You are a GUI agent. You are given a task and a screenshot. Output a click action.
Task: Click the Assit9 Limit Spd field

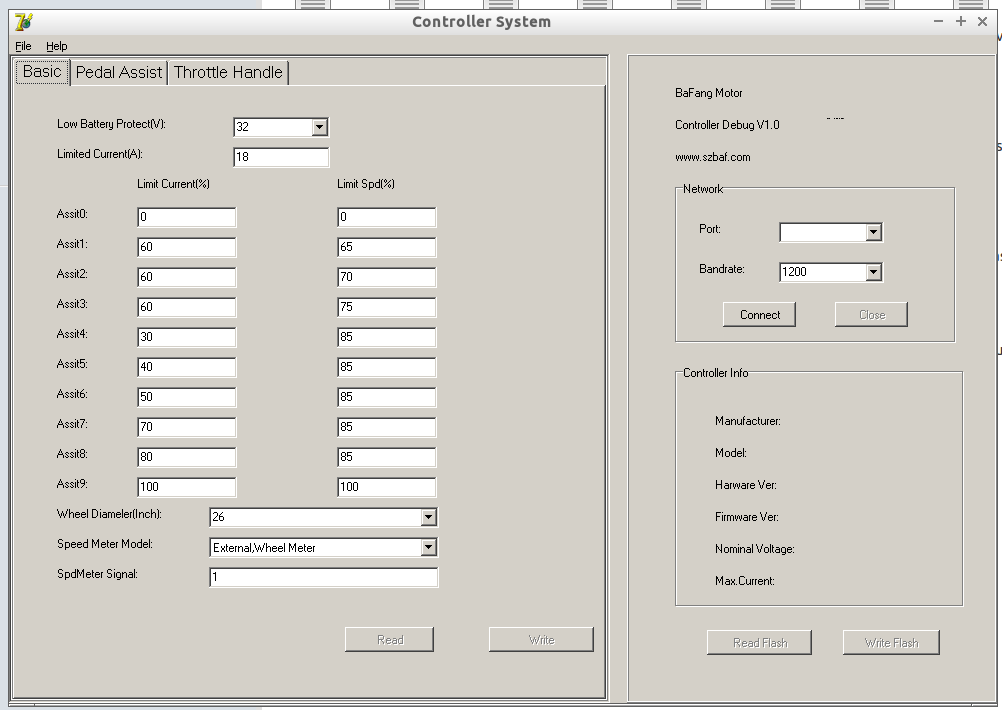387,487
